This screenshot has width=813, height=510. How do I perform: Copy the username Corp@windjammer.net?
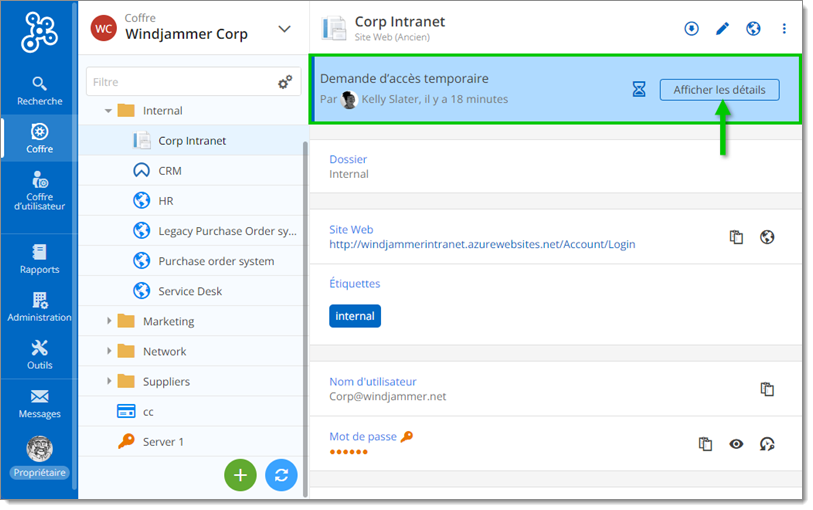[767, 389]
